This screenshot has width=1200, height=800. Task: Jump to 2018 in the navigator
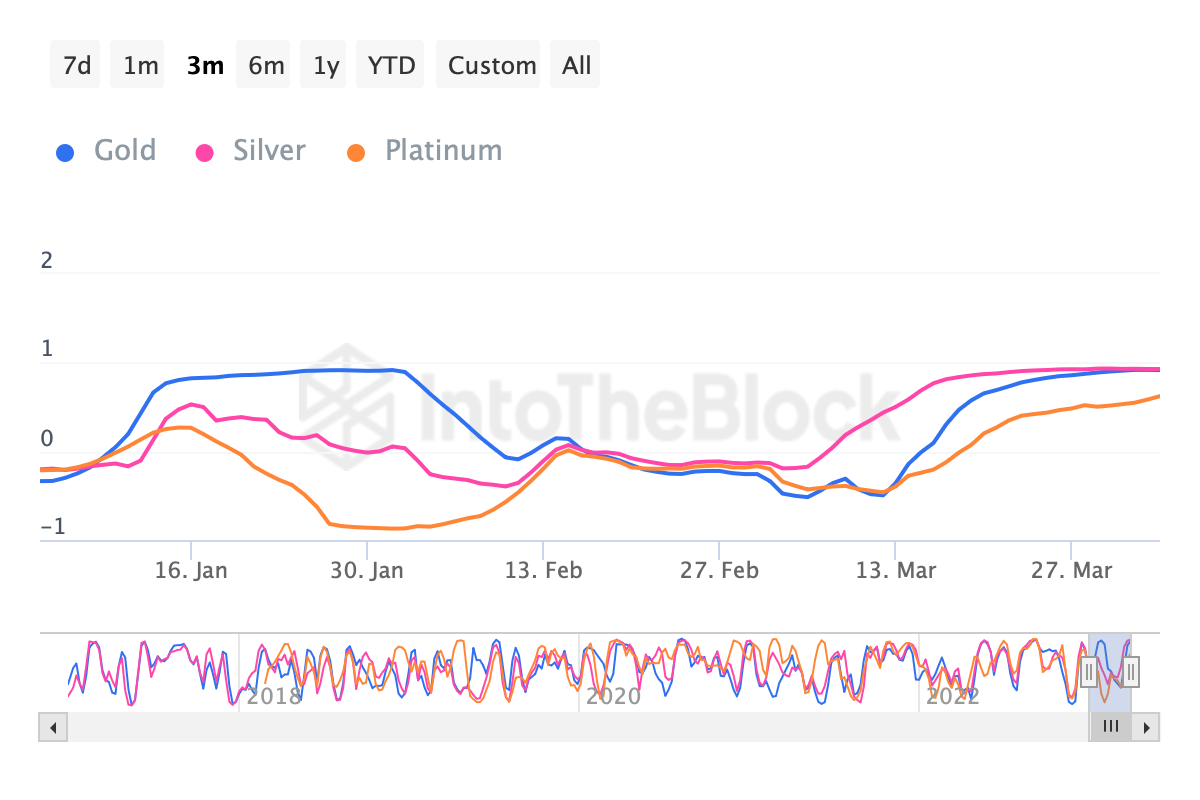click(x=274, y=695)
